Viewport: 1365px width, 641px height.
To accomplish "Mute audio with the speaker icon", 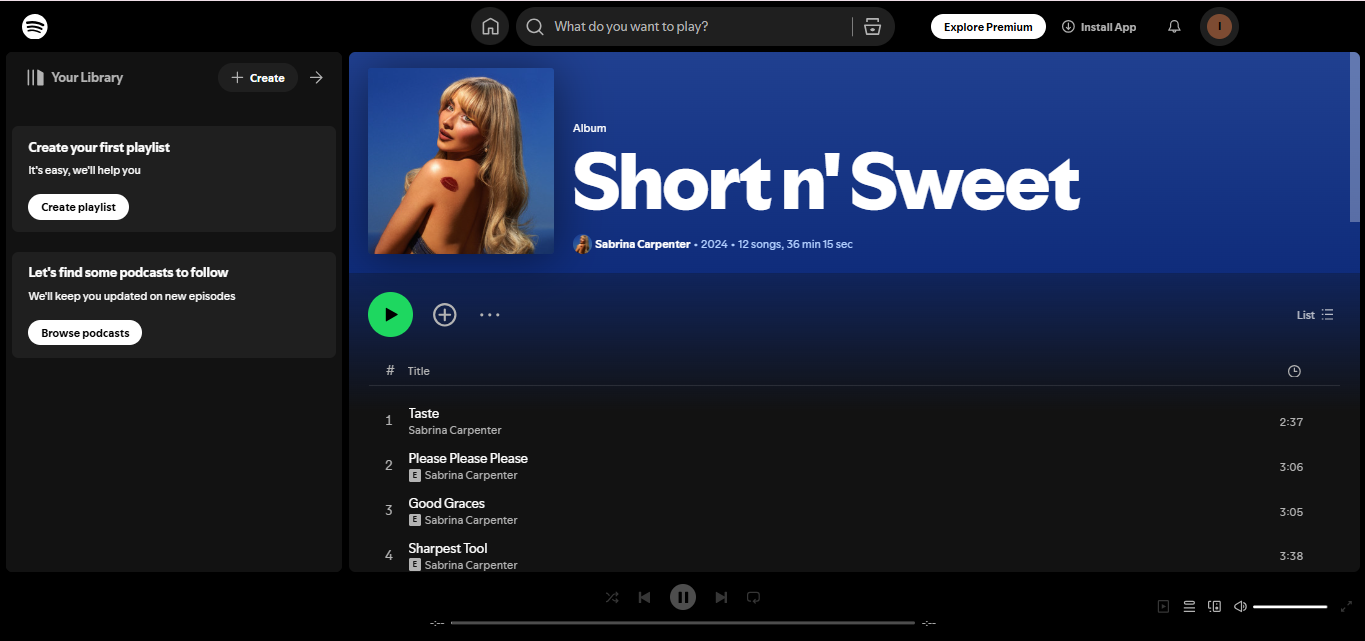I will [1240, 606].
